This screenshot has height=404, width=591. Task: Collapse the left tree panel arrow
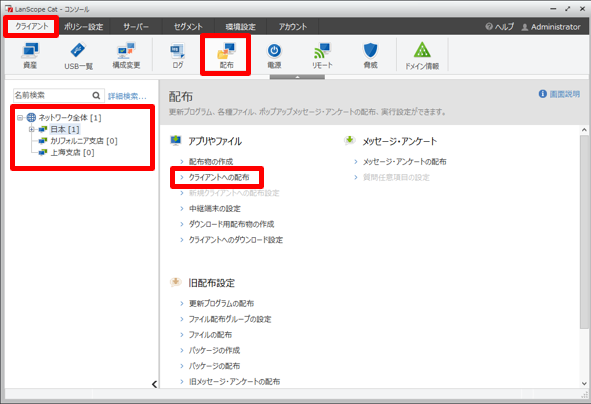click(x=154, y=384)
